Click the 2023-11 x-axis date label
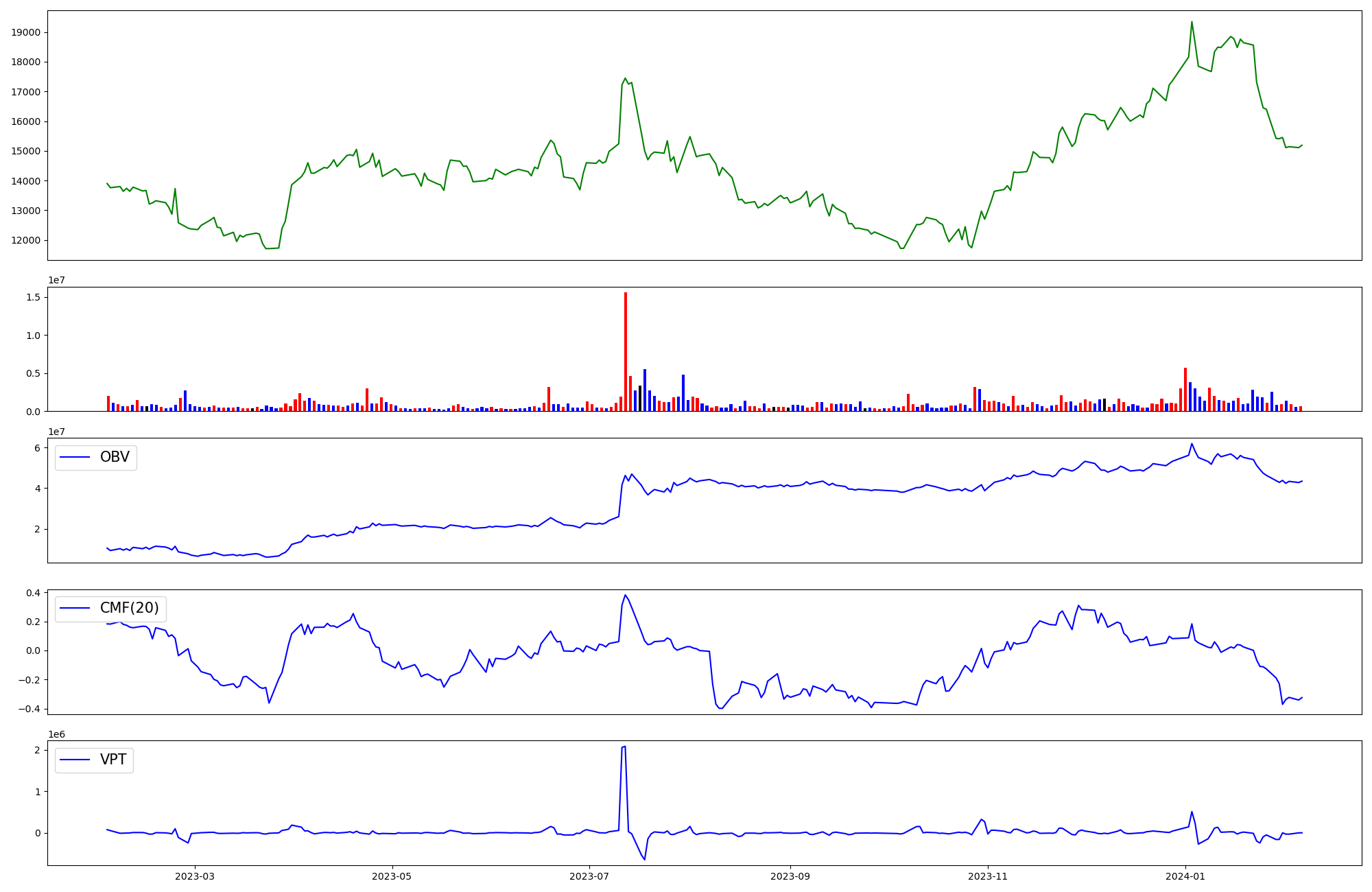Screen dimensions: 1372x892 988,876
